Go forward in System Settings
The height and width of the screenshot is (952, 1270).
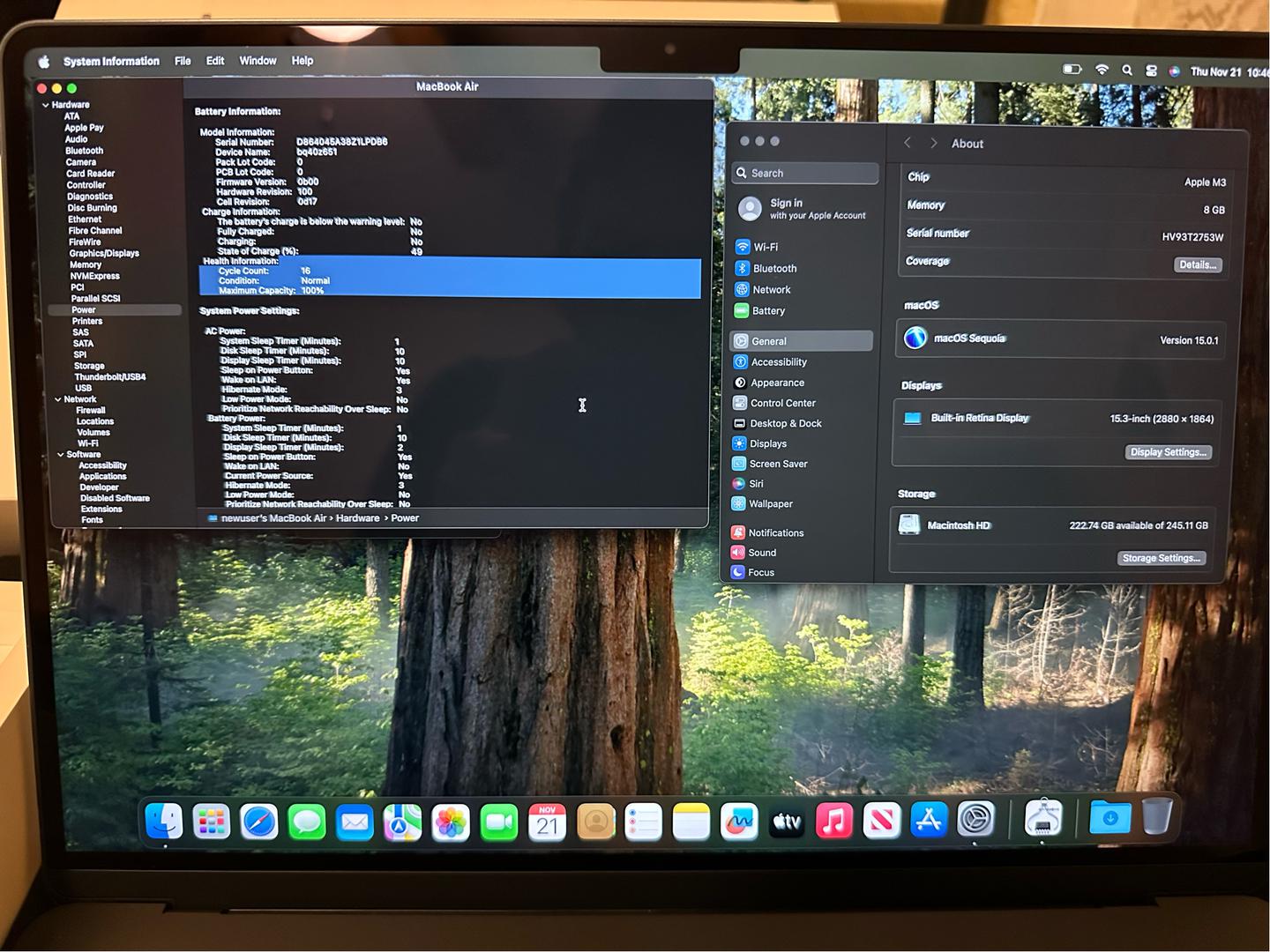(x=934, y=143)
